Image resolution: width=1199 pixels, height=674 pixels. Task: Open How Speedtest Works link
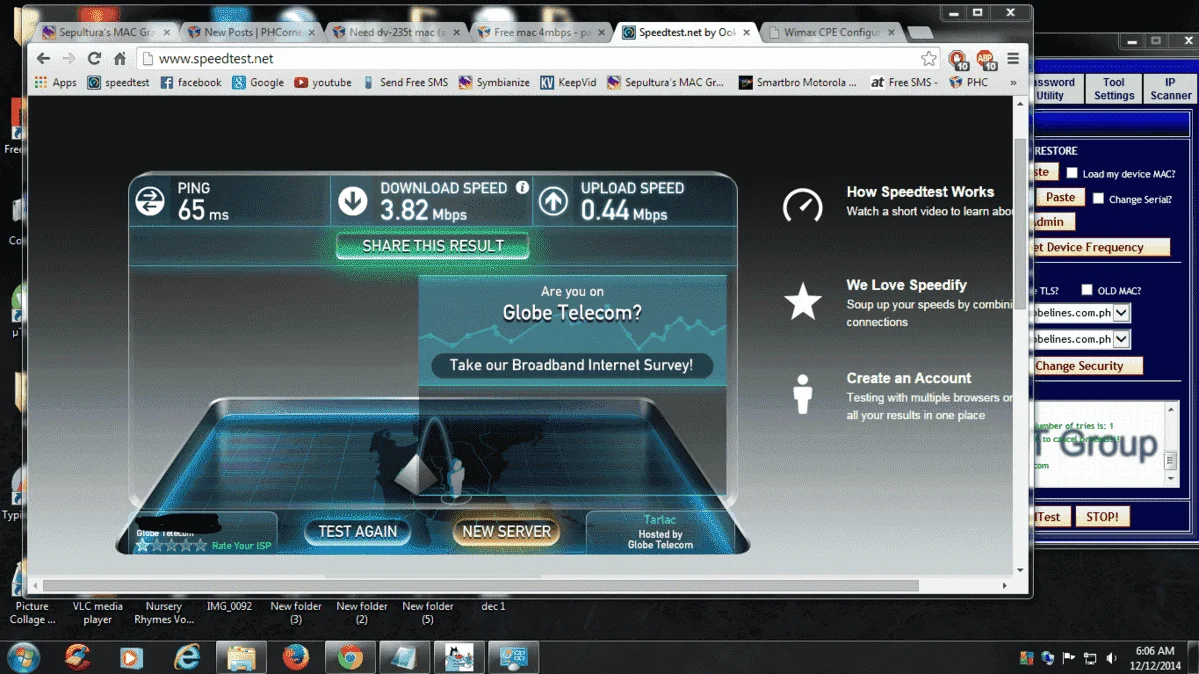(x=920, y=192)
